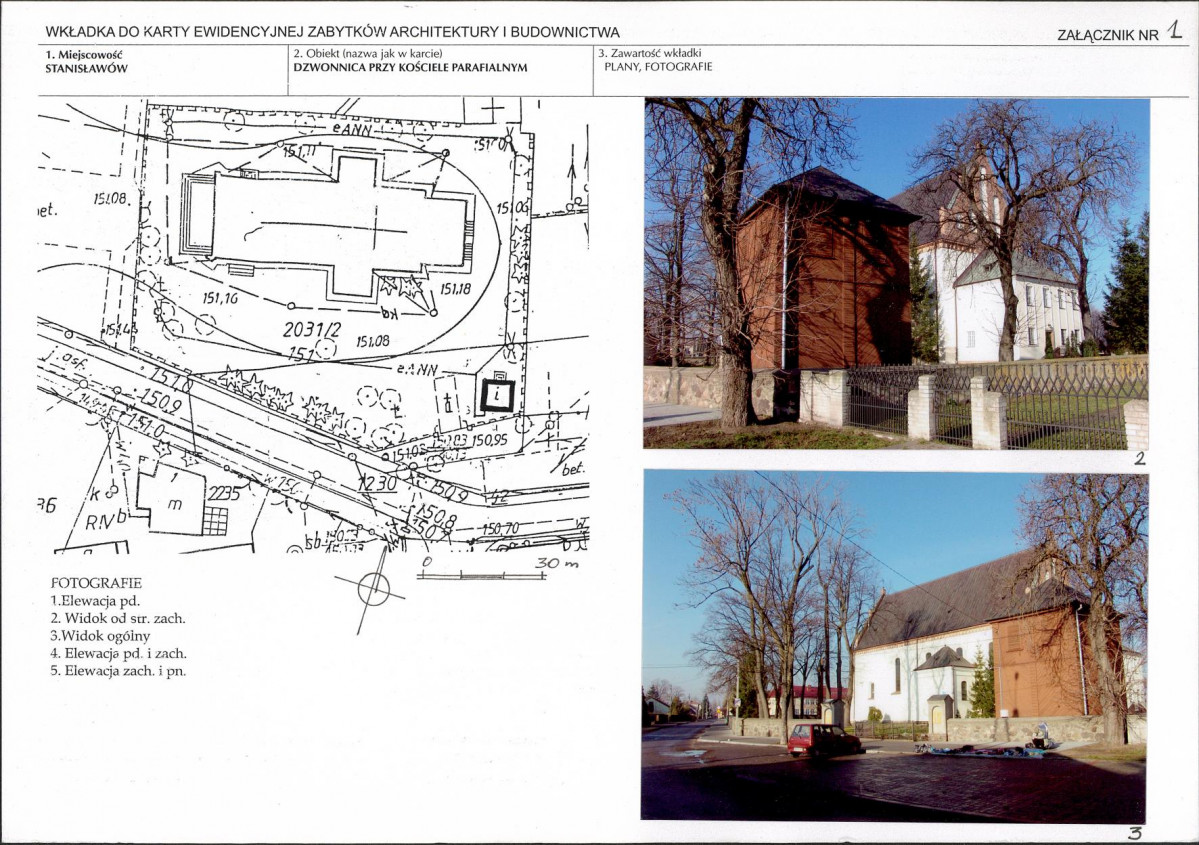Click the 'eANN' label at the top of the map
Image resolution: width=1199 pixels, height=845 pixels.
coord(353,130)
